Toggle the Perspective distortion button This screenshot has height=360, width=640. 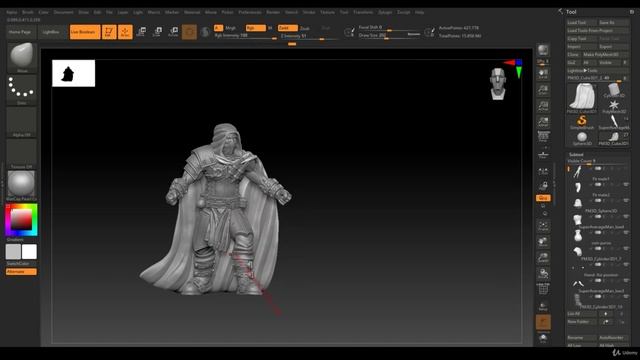[543, 136]
